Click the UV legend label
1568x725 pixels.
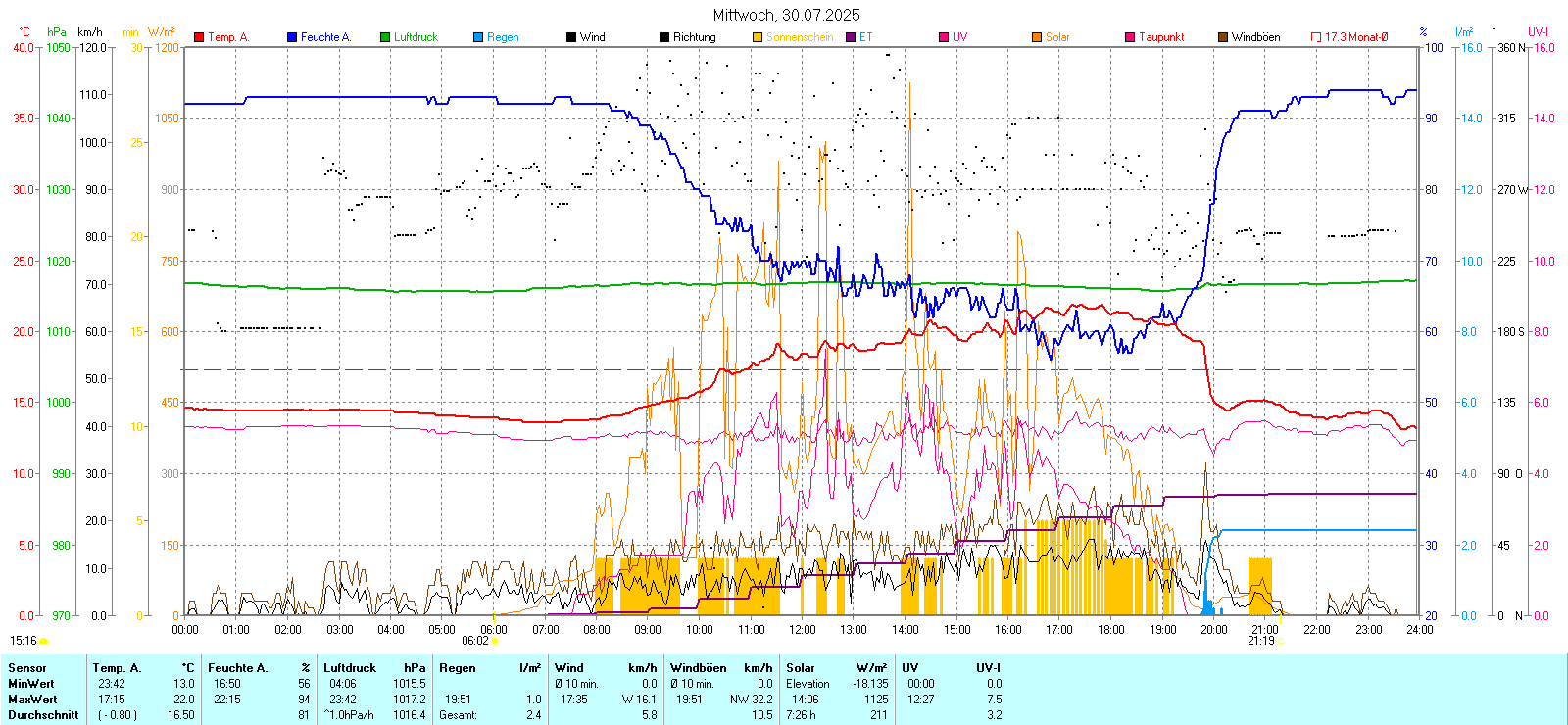[959, 37]
